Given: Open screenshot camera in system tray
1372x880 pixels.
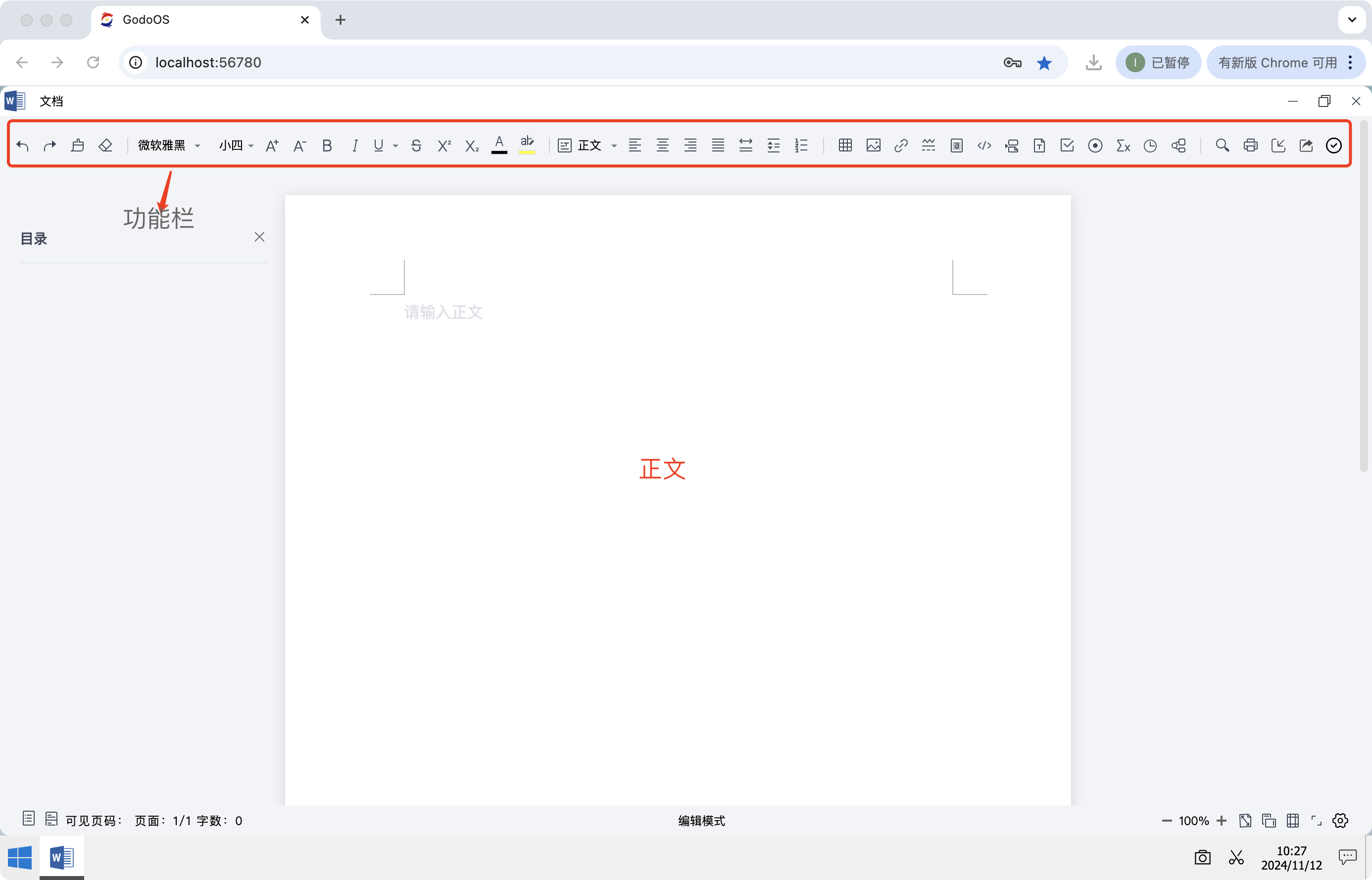Looking at the screenshot, I should pyautogui.click(x=1202, y=857).
